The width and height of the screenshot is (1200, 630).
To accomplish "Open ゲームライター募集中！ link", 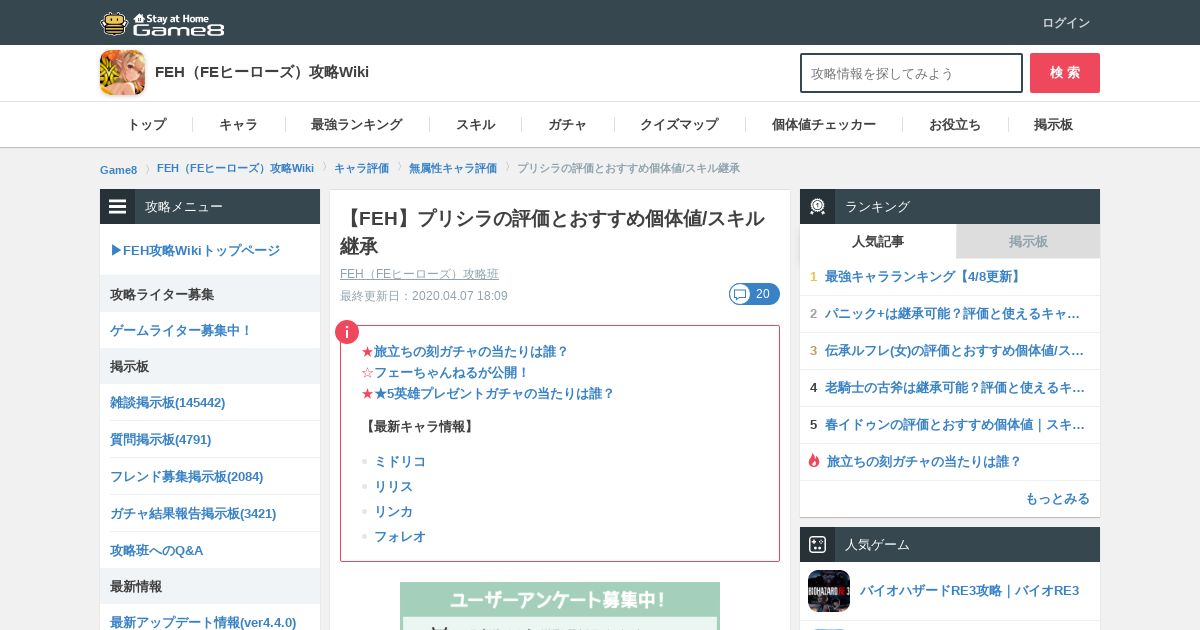I will pyautogui.click(x=181, y=330).
